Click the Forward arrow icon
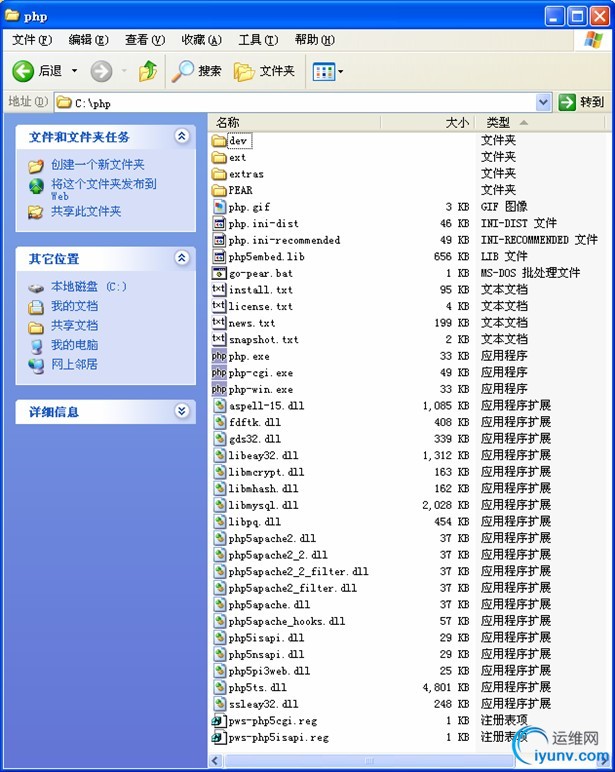The image size is (615, 772). pyautogui.click(x=101, y=71)
